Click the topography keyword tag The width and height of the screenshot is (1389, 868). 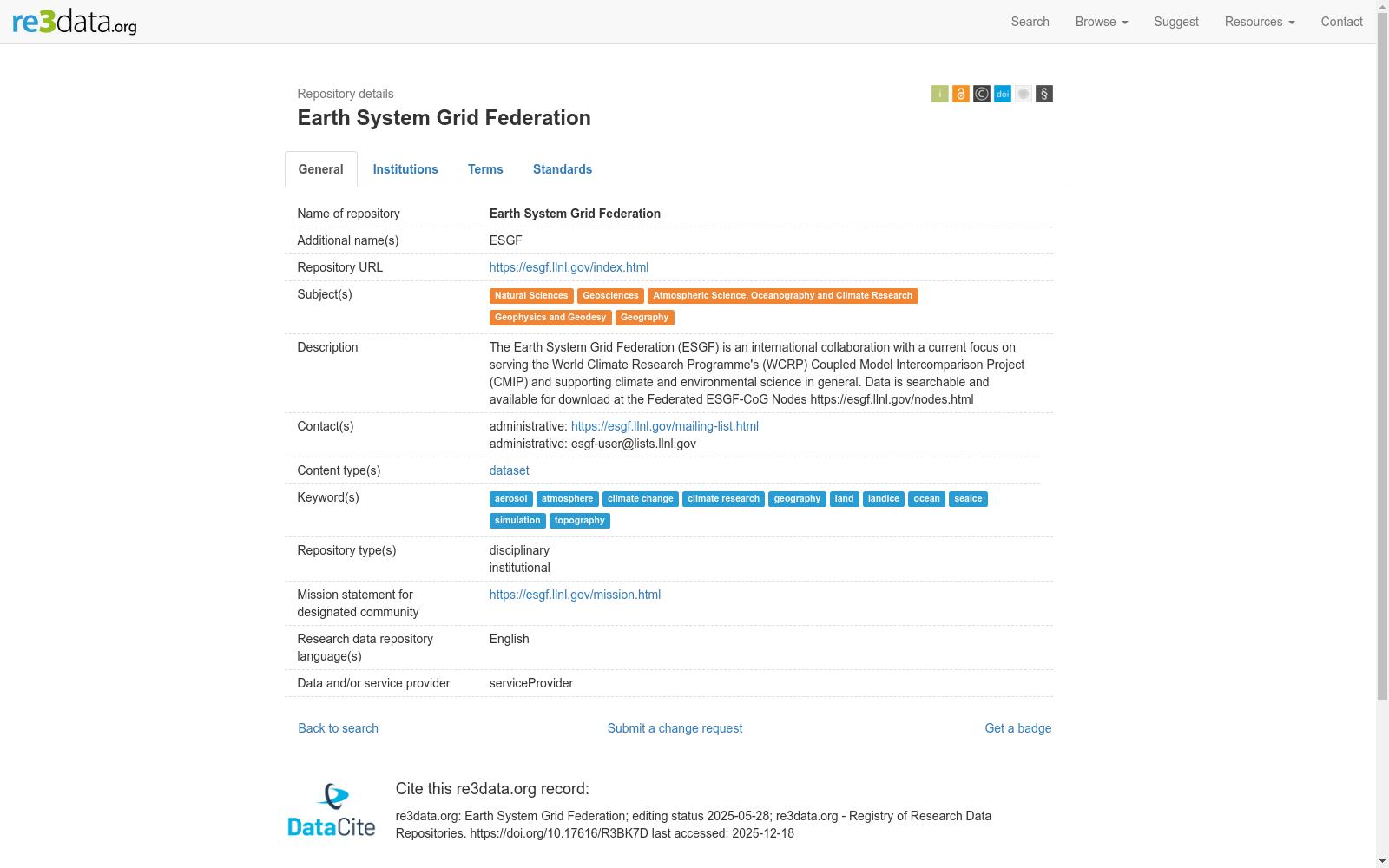click(x=580, y=521)
